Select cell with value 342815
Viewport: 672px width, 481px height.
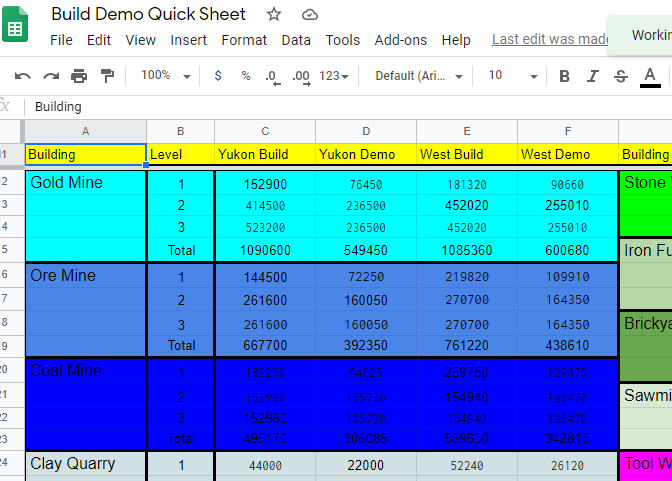click(568, 439)
